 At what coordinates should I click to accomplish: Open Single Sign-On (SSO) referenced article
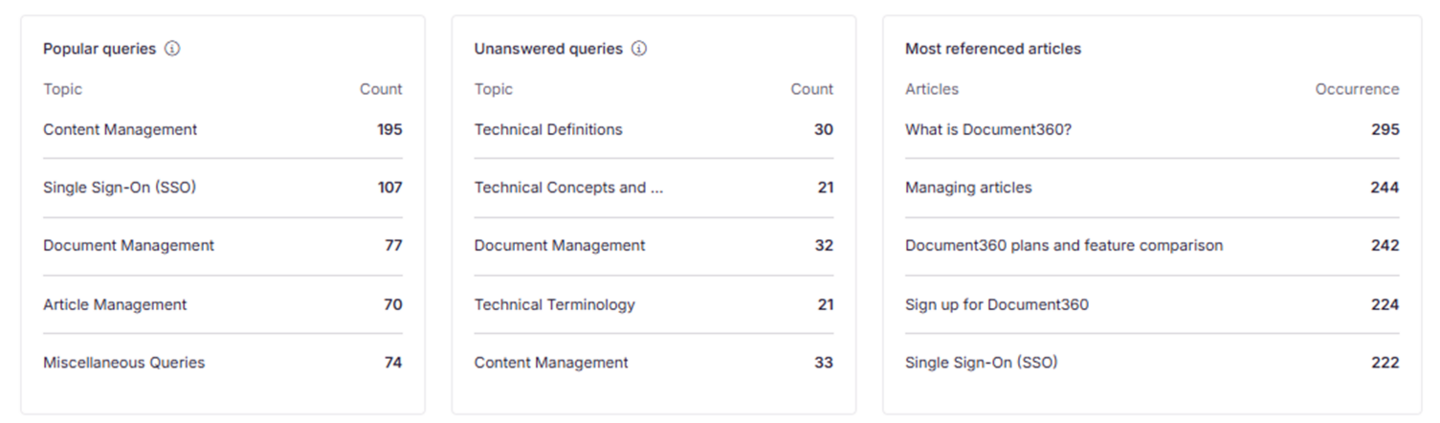pyautogui.click(x=981, y=362)
